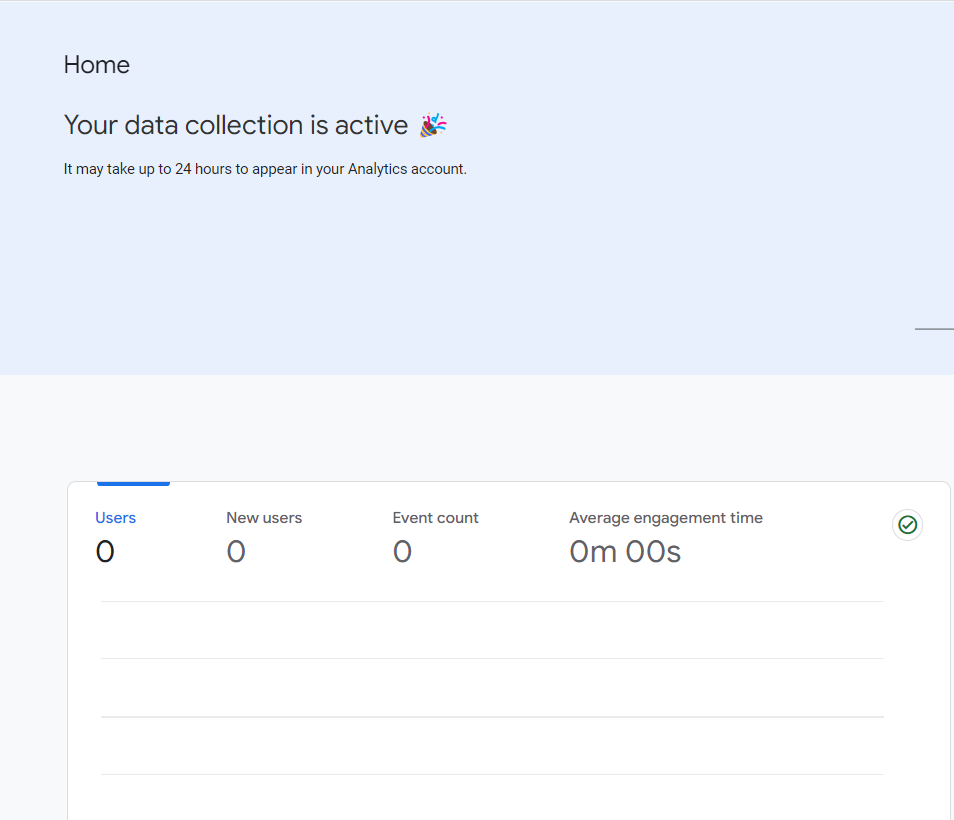The image size is (954, 820).
Task: Click the topmost chart gridline
Action: (492, 602)
